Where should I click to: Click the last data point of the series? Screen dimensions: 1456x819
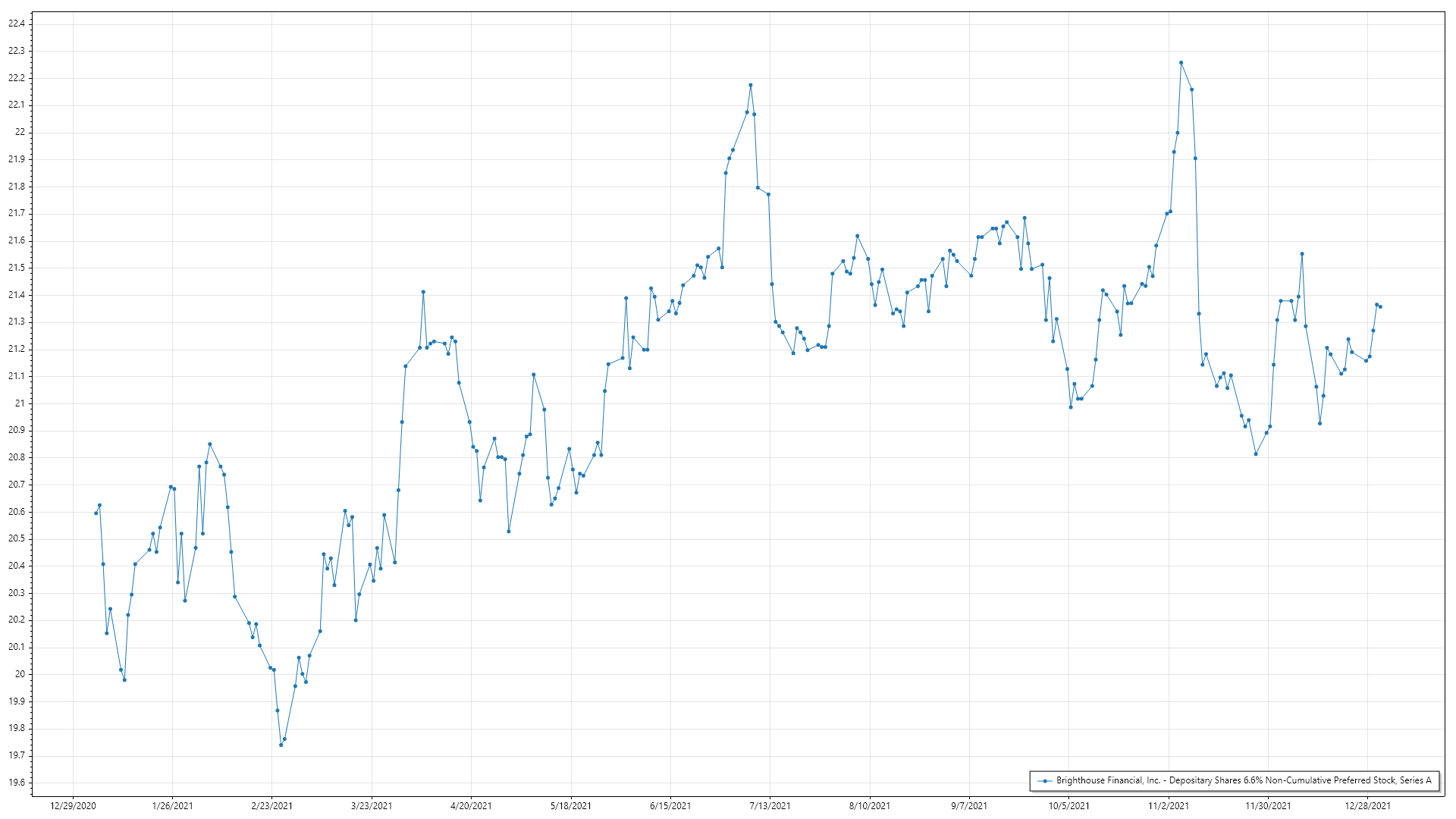[1380, 307]
